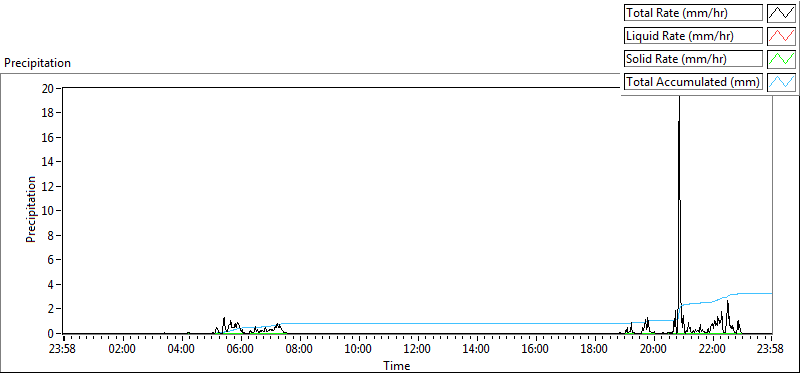Click the Total Accumulated blue line icon
The width and height of the screenshot is (800, 373).
[x=782, y=81]
